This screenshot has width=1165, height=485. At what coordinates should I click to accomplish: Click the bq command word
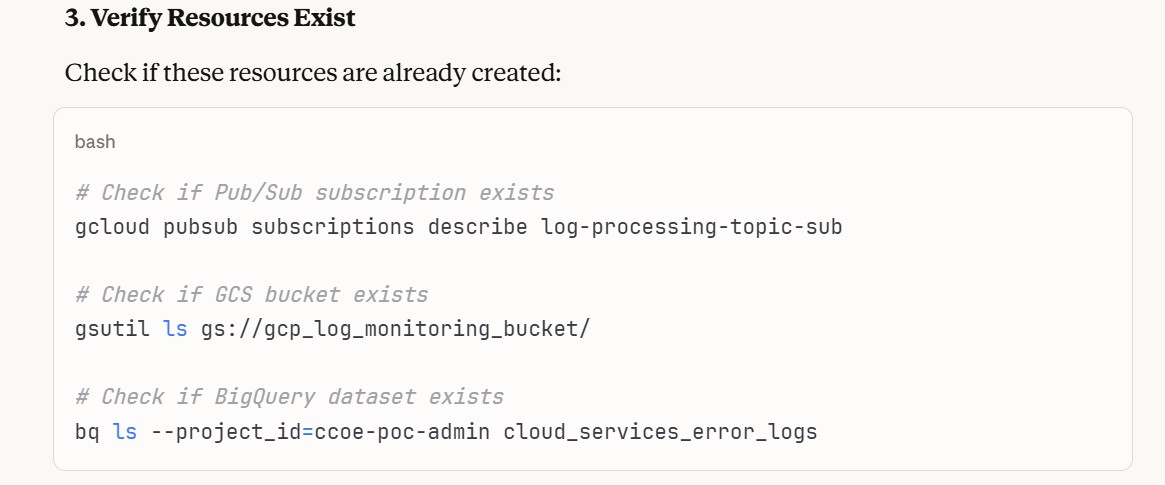pos(88,433)
